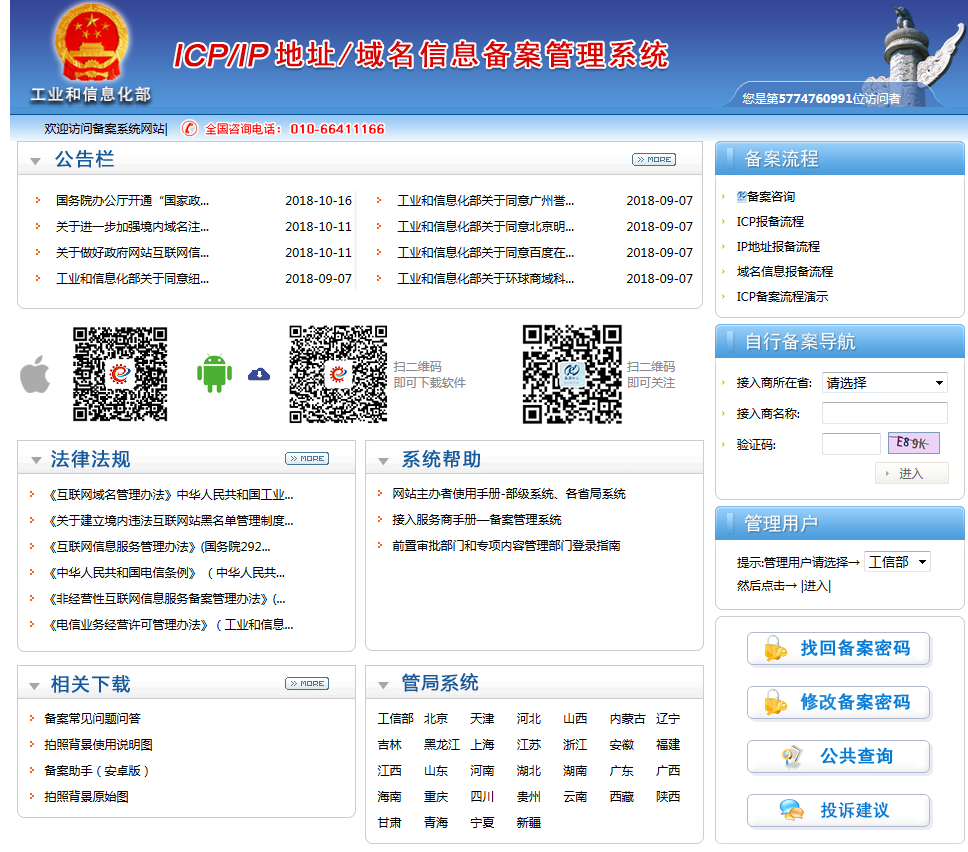Image resolution: width=968 pixels, height=852 pixels.
Task: Open the 请选择 province dropdown
Action: 884,383
